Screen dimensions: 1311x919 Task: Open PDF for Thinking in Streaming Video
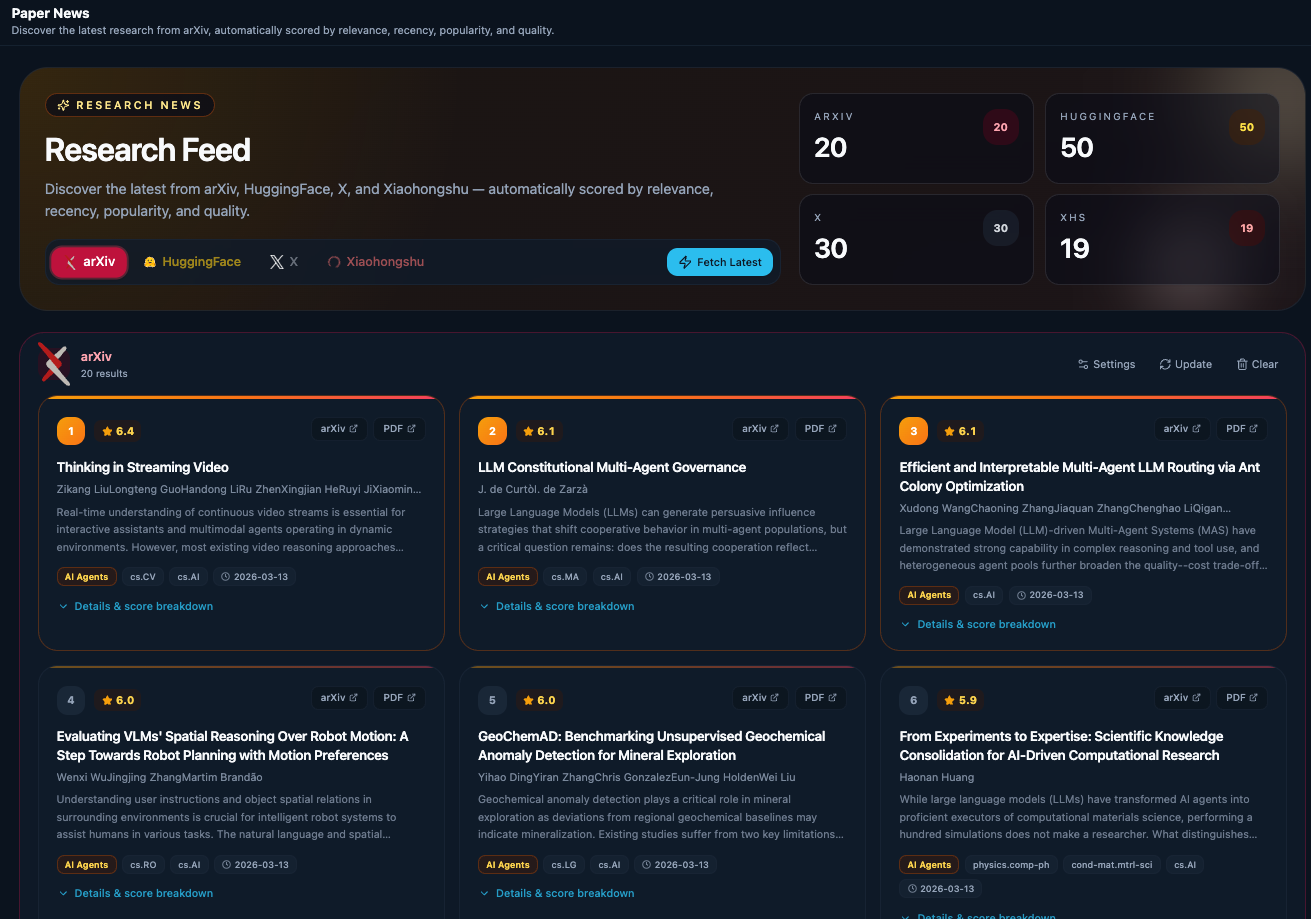[x=399, y=429]
